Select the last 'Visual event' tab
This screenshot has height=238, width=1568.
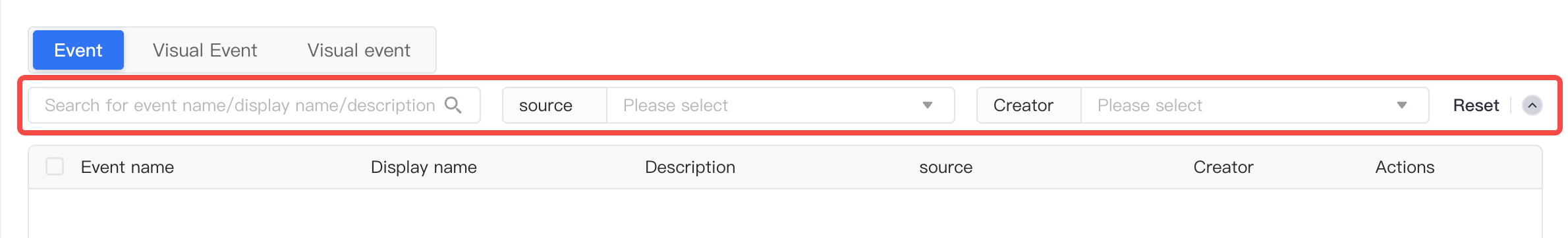coord(359,50)
